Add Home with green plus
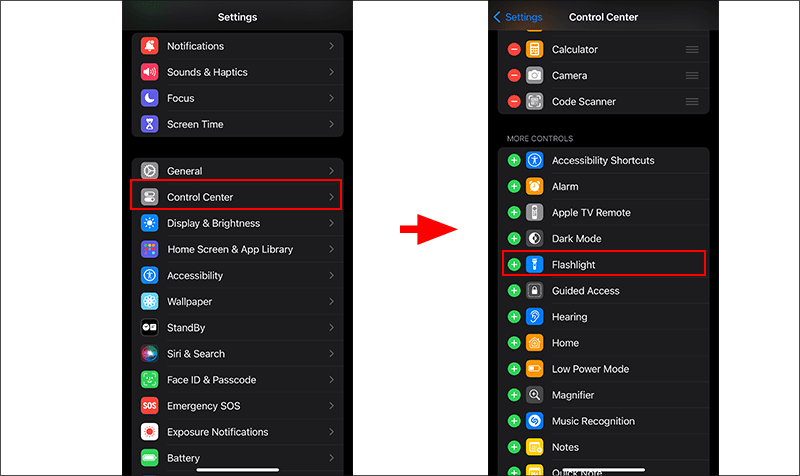This screenshot has width=800, height=476. [x=514, y=343]
